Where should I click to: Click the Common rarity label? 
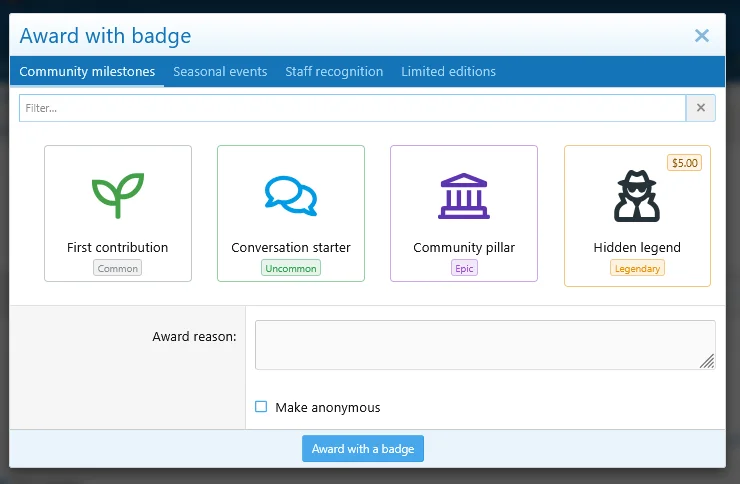(118, 268)
